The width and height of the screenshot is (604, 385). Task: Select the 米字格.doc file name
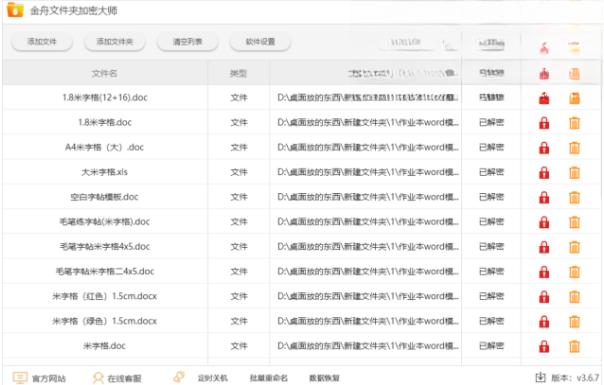coord(104,346)
